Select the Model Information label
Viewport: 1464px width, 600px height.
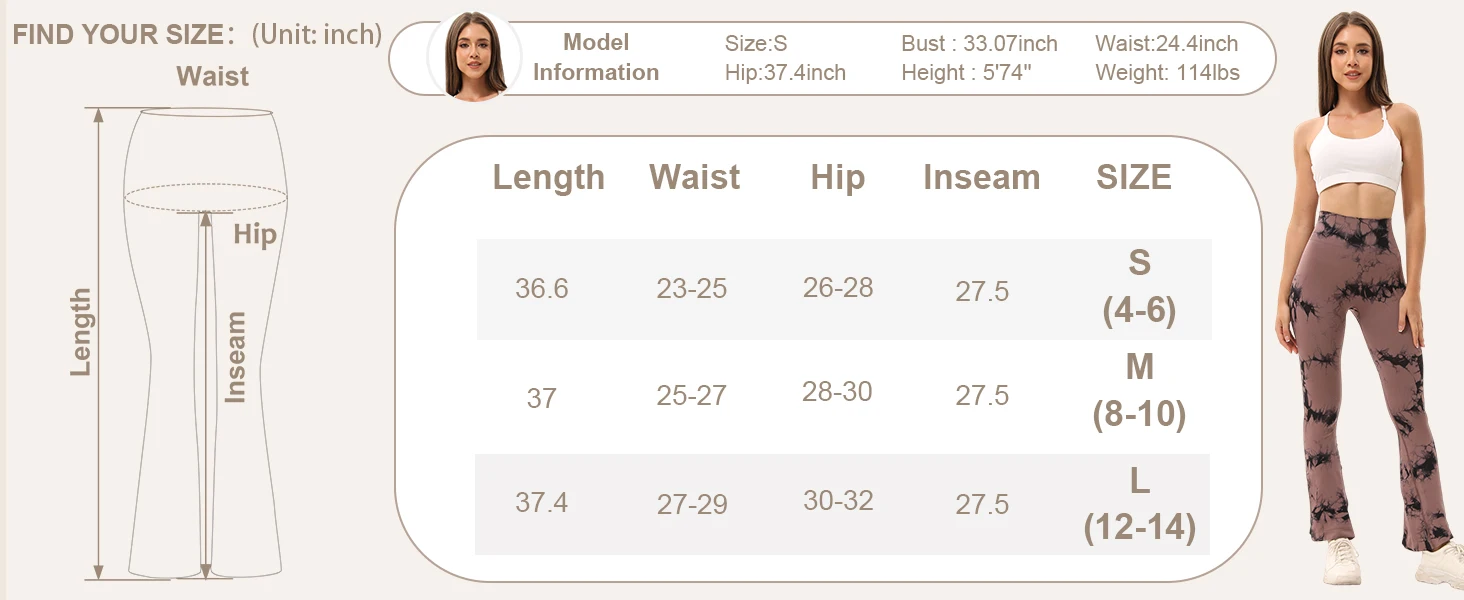pos(596,57)
